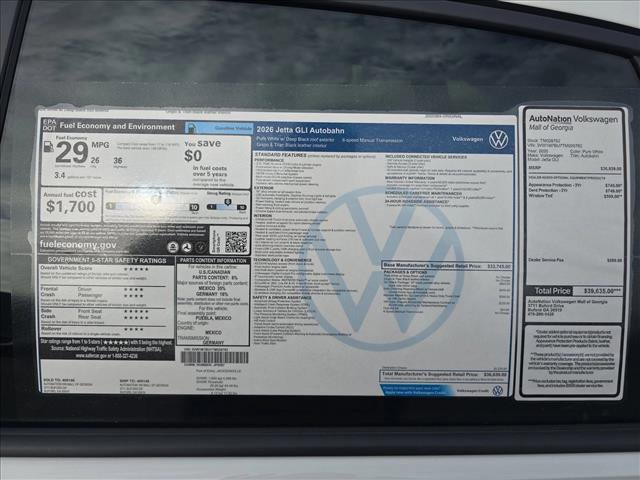Click the 'Overall Vehicle Score' row

[x=95, y=269]
